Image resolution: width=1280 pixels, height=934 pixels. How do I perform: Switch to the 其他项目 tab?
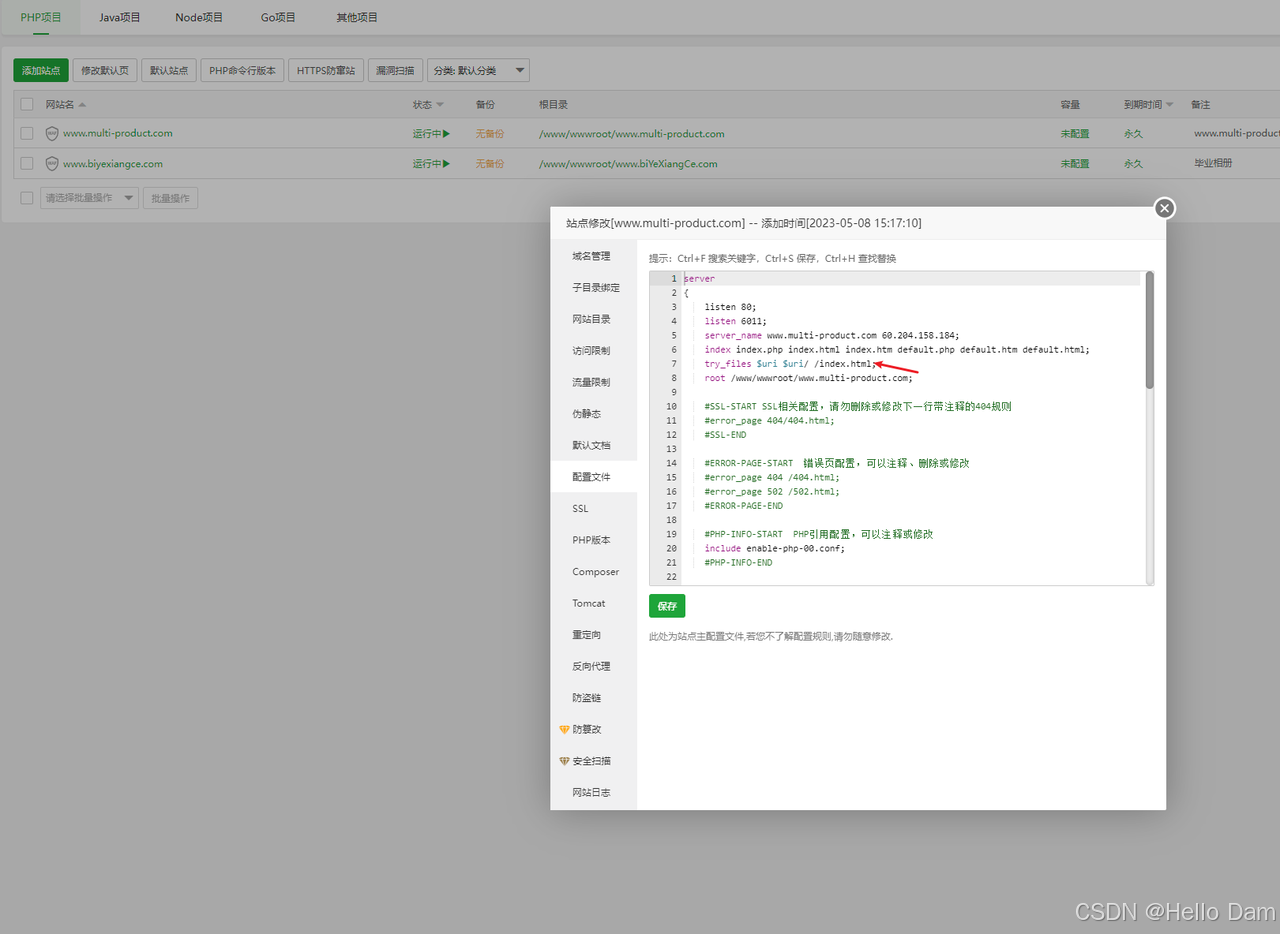coord(357,17)
